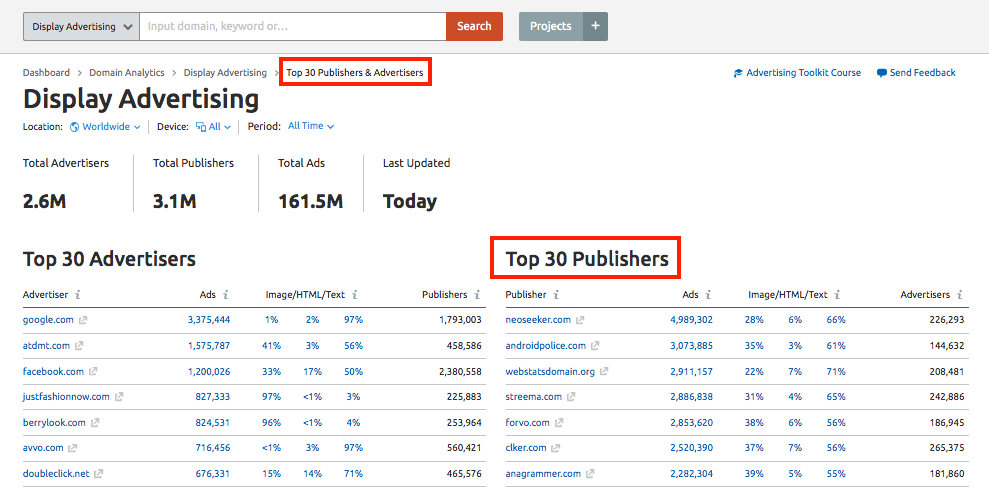
Task: Go to Dashboard in breadcrumb
Action: coord(46,73)
